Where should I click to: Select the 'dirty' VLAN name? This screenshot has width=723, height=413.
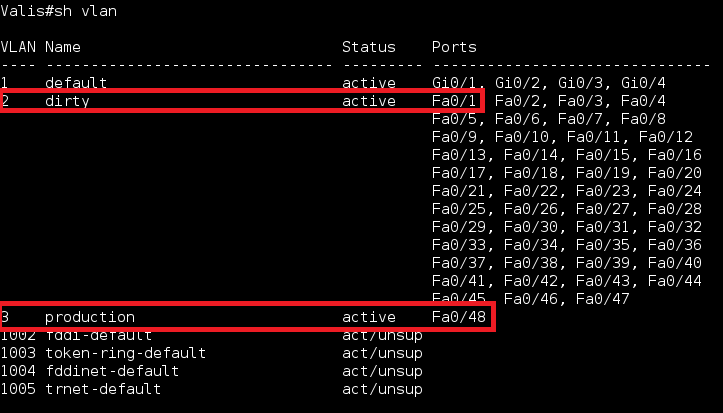tap(67, 101)
